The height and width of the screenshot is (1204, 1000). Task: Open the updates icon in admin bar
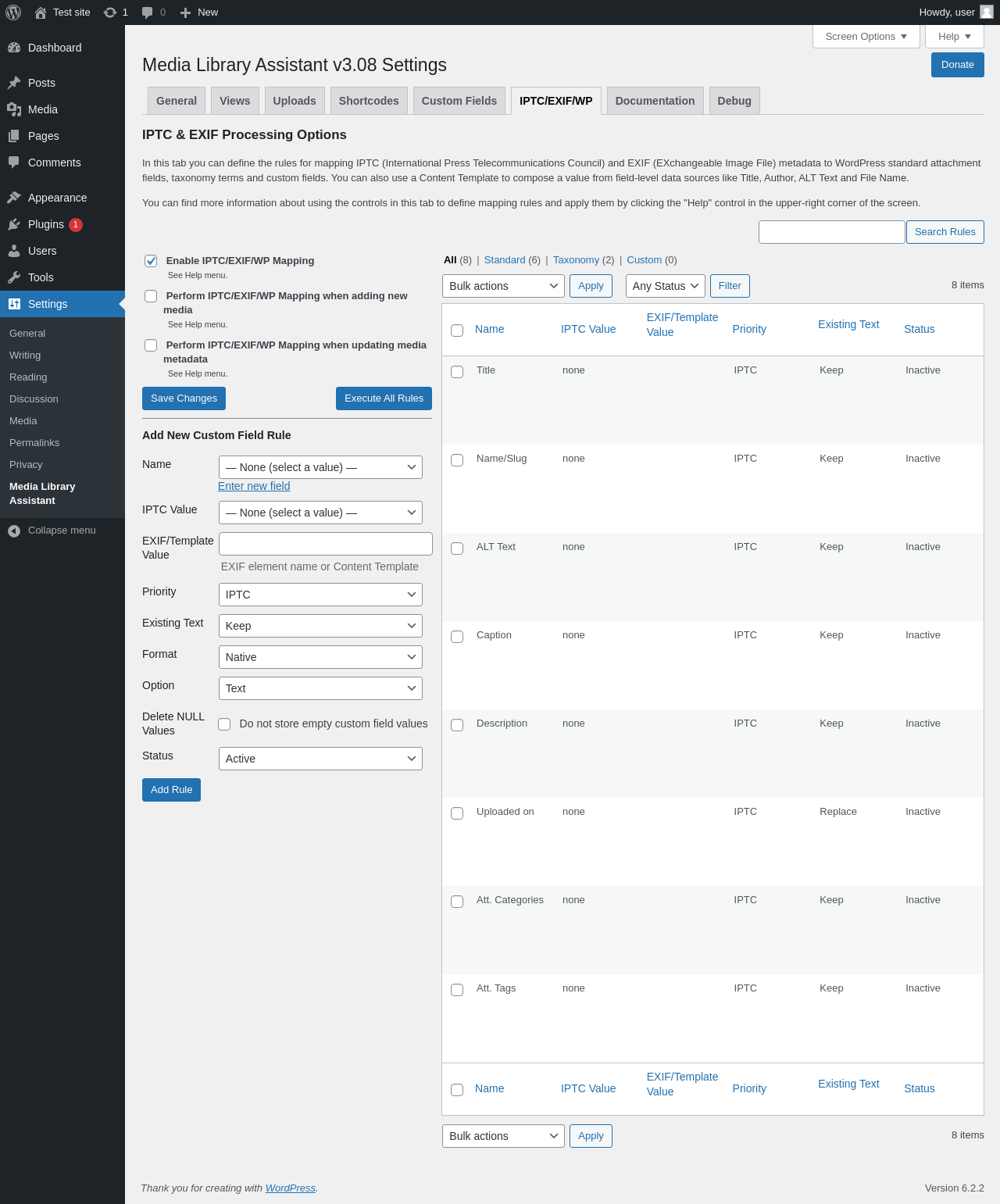[x=110, y=13]
